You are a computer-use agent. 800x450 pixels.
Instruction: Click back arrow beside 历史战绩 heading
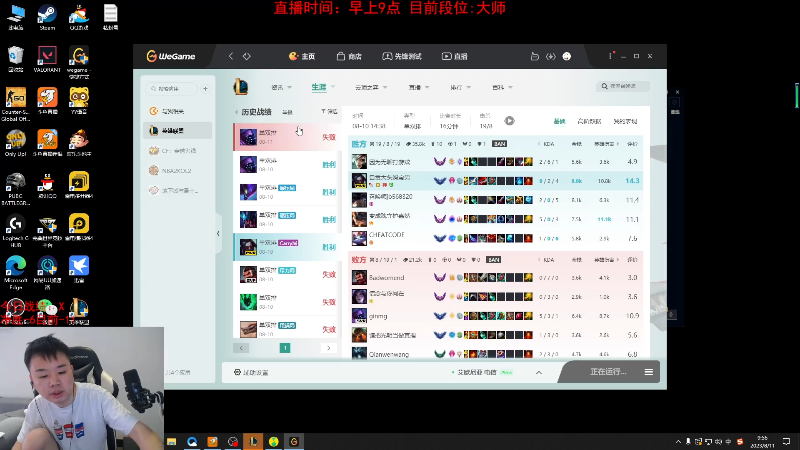click(x=236, y=112)
